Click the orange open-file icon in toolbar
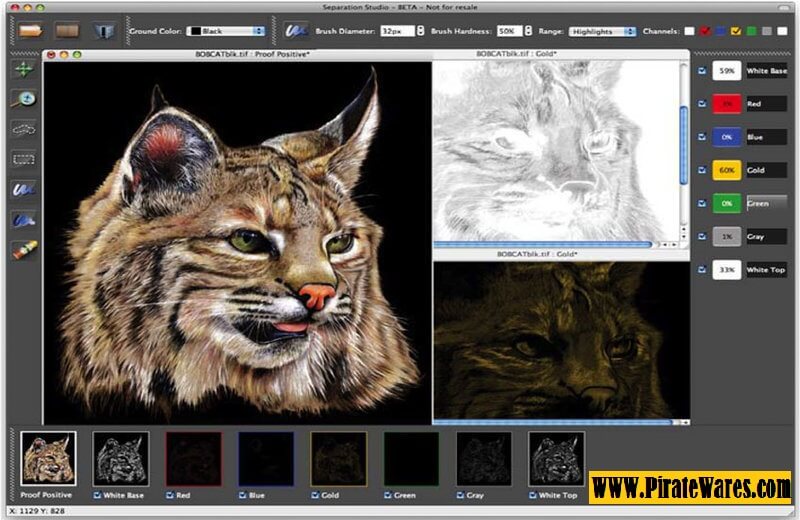This screenshot has width=800, height=520. [x=31, y=31]
